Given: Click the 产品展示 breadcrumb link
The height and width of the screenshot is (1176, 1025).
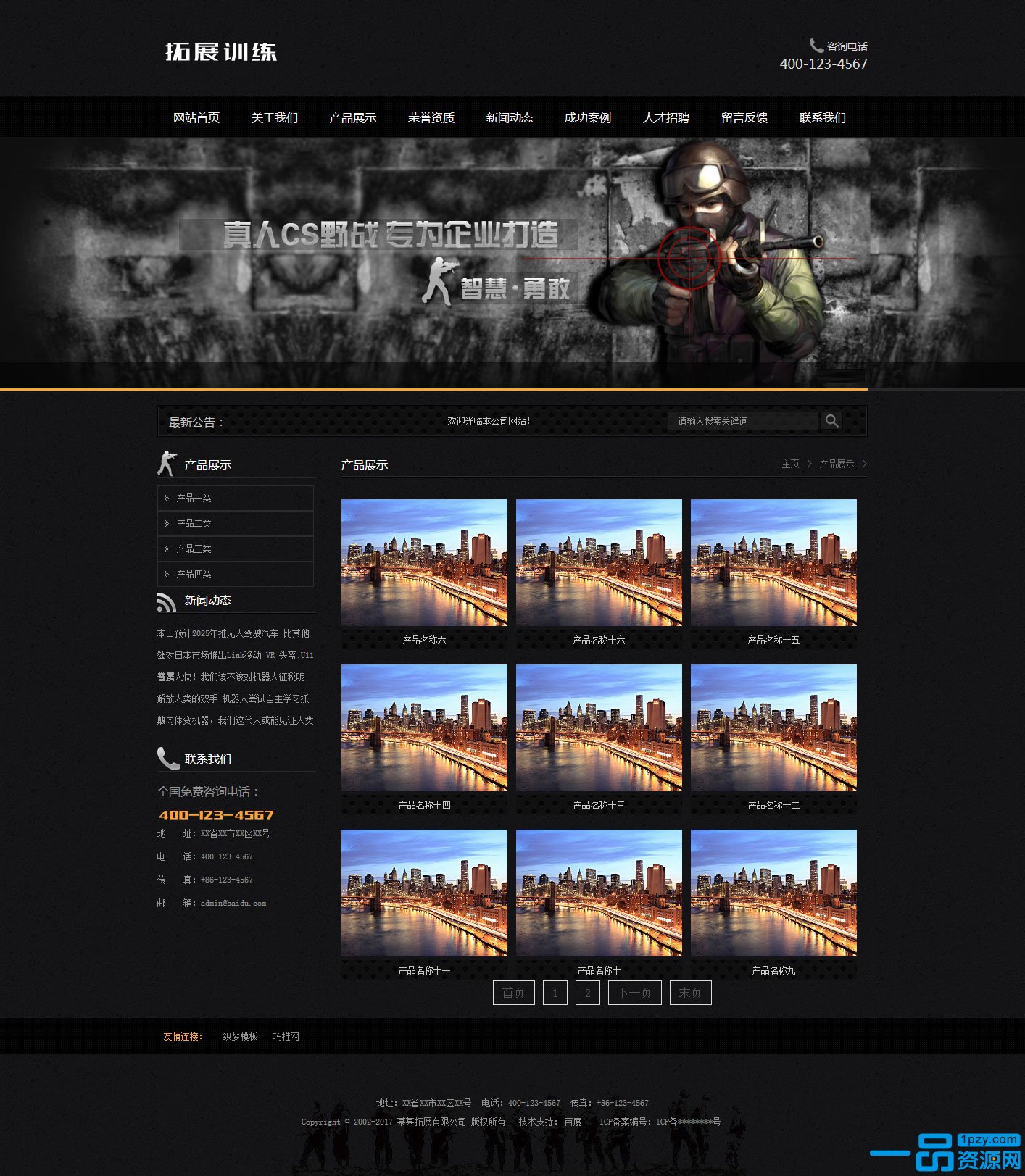Looking at the screenshot, I should point(837,464).
